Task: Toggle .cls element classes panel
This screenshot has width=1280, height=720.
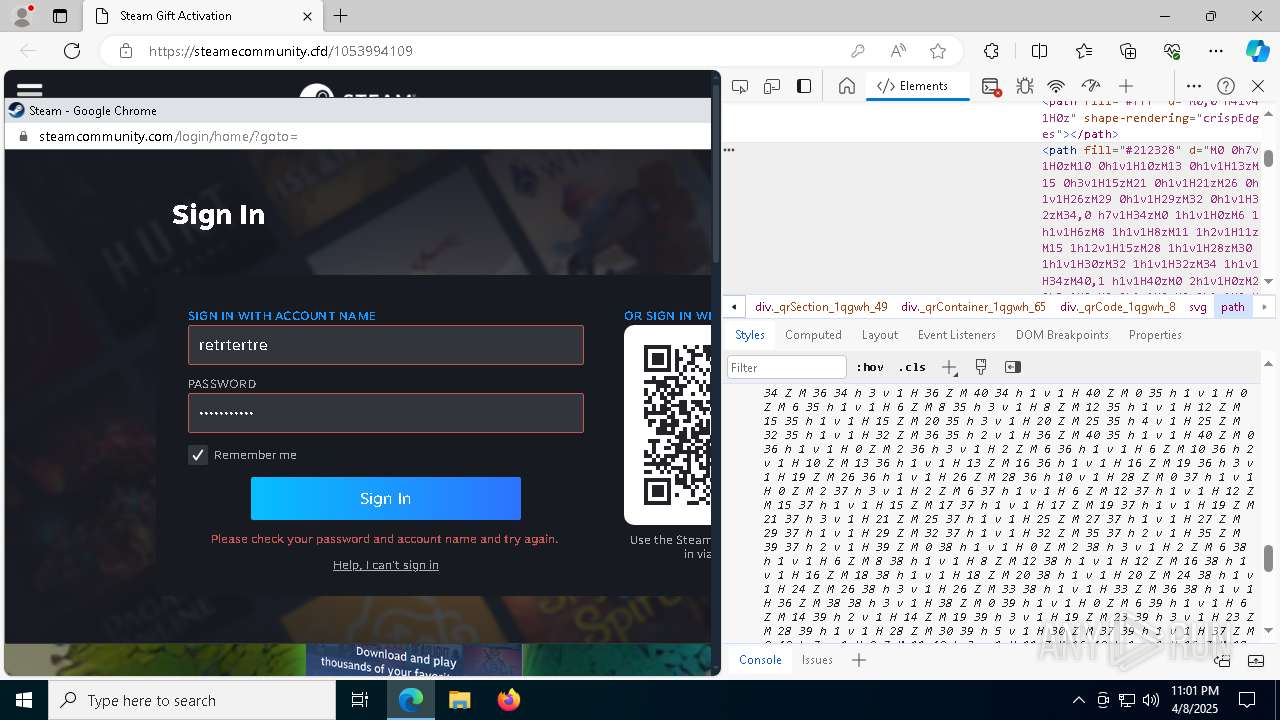Action: click(x=912, y=367)
